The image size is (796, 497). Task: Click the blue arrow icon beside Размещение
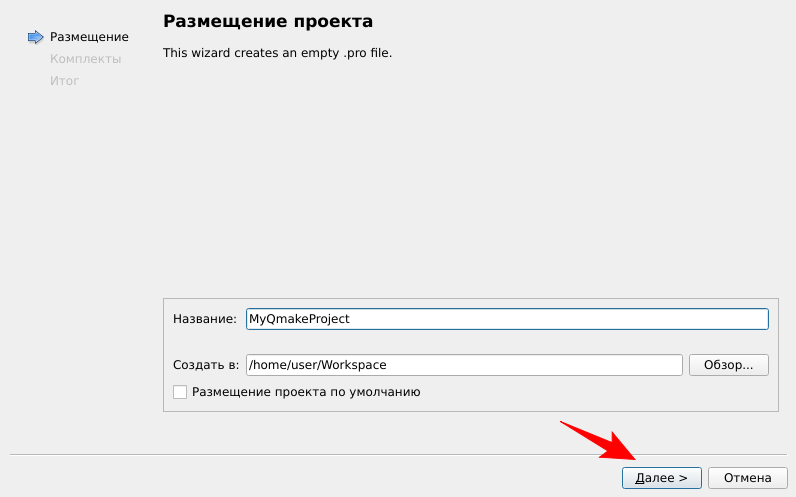pos(35,37)
